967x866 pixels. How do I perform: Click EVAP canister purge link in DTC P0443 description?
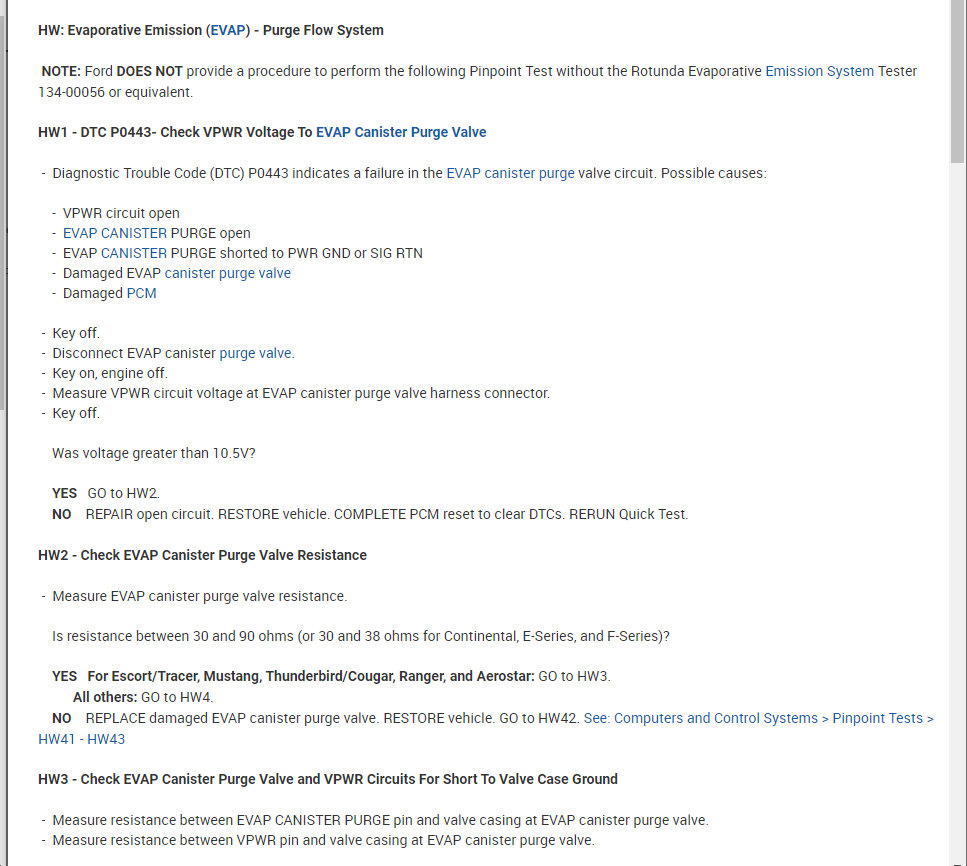(510, 173)
